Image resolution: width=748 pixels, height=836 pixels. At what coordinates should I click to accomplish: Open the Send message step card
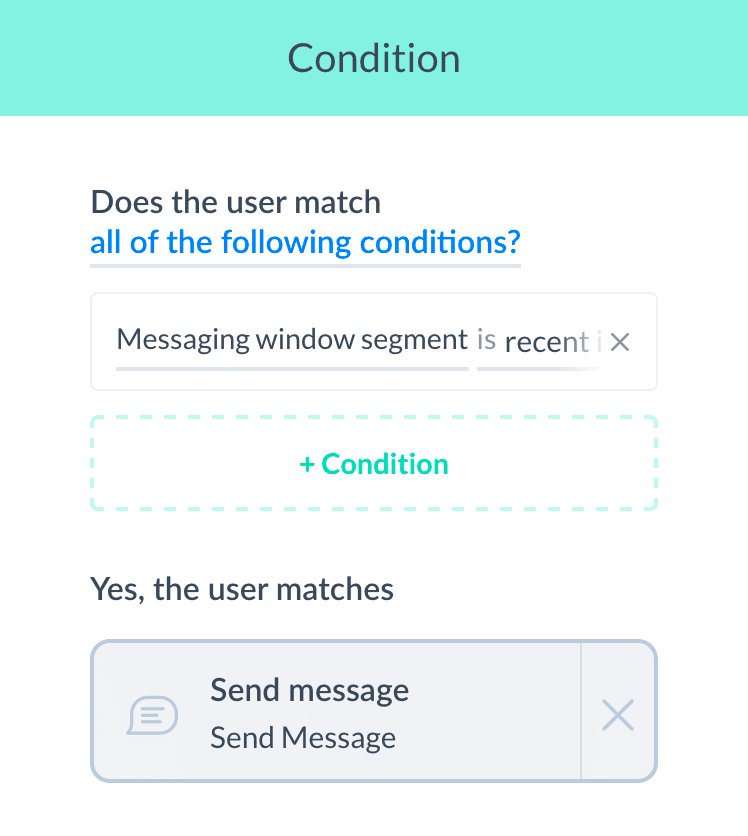[336, 711]
